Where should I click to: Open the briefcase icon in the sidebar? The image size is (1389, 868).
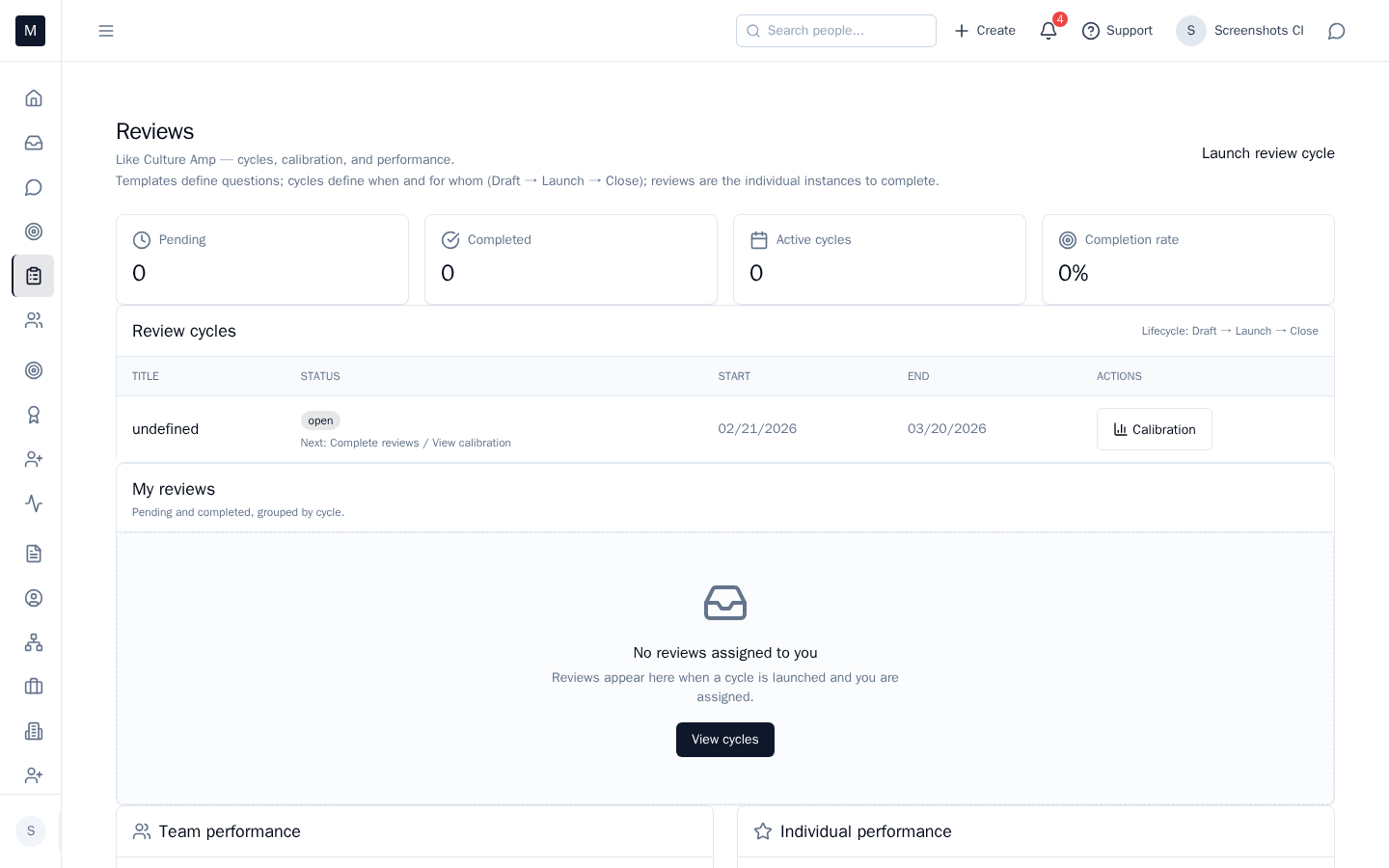(34, 687)
